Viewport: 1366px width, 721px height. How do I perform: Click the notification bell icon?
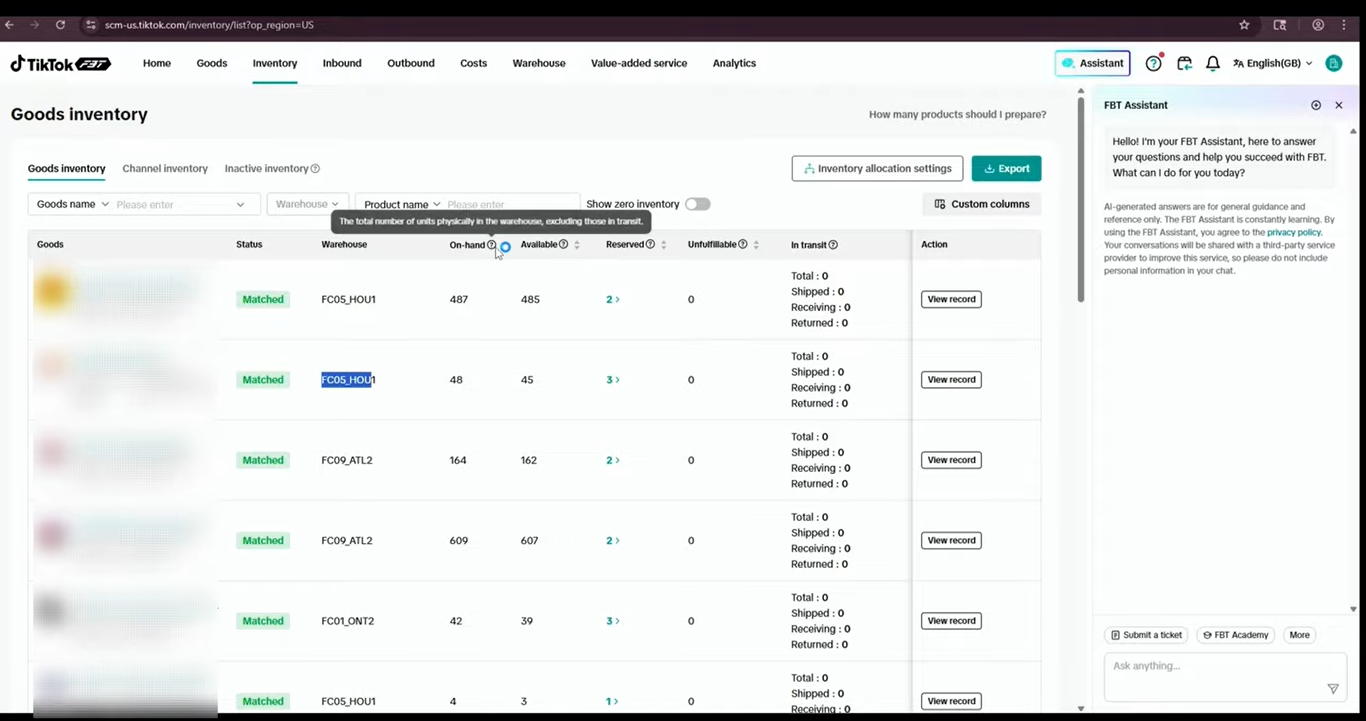pos(1212,63)
